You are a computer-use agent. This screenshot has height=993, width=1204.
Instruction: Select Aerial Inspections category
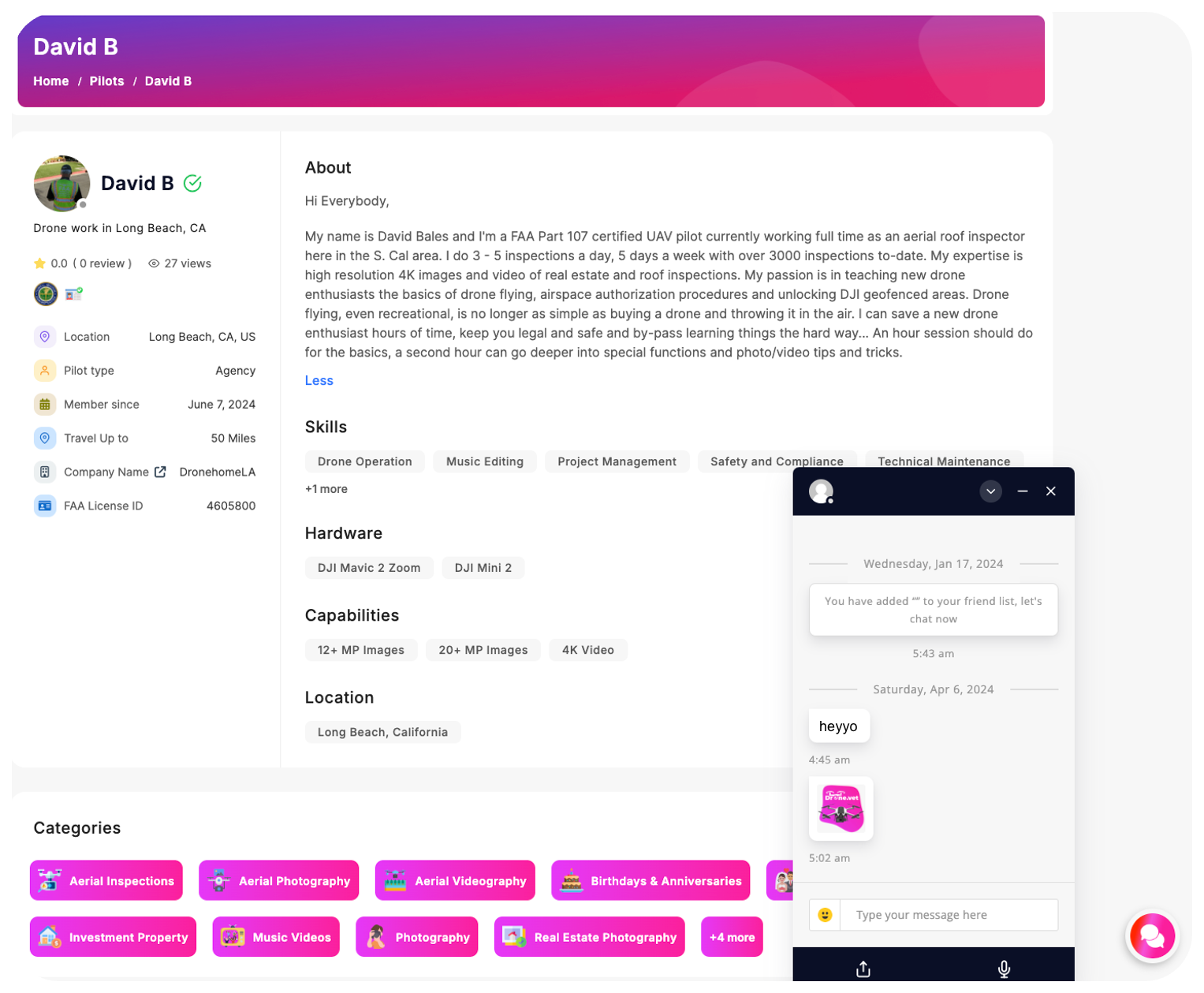pyautogui.click(x=106, y=880)
